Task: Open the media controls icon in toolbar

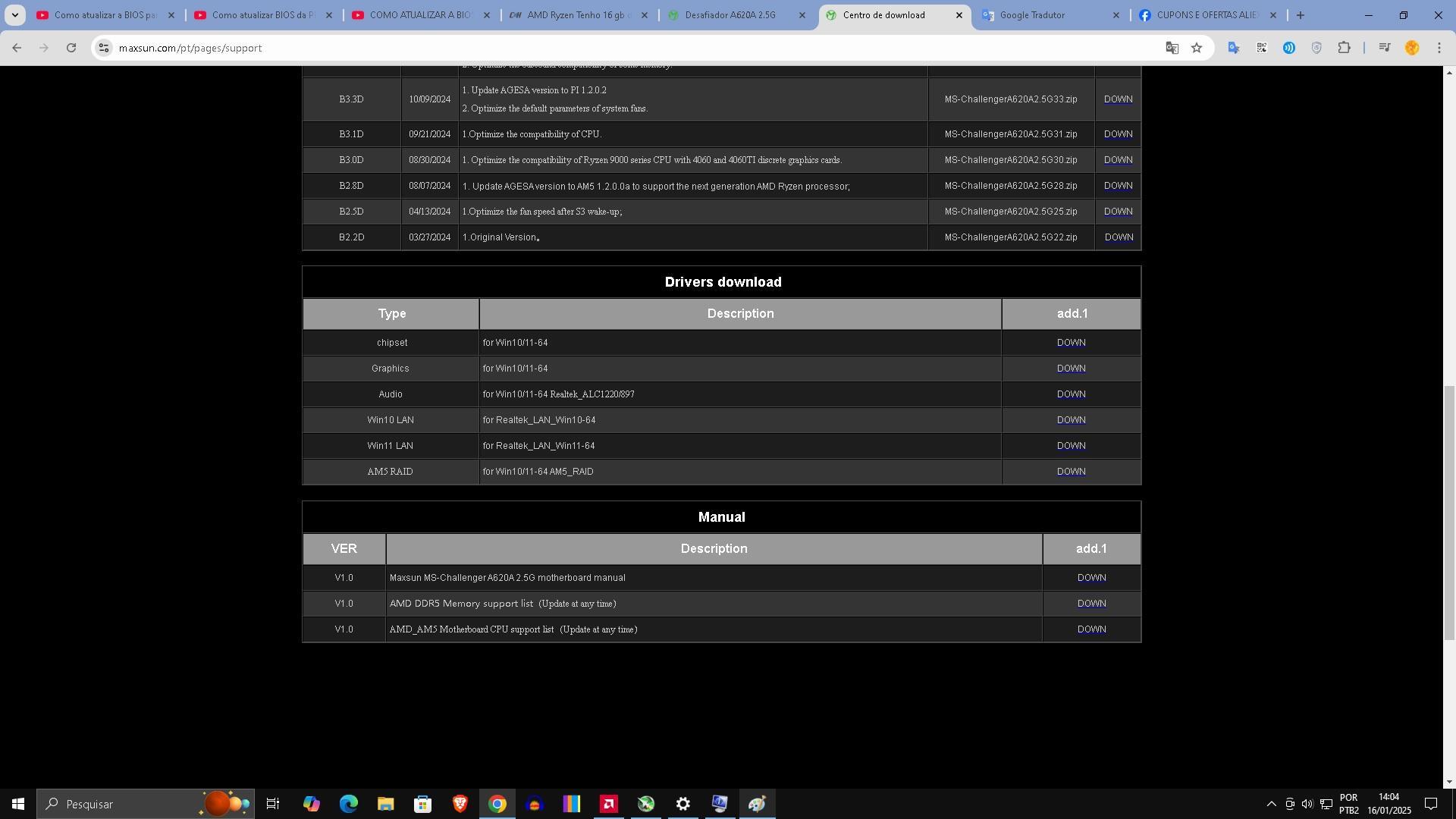Action: [x=1384, y=48]
